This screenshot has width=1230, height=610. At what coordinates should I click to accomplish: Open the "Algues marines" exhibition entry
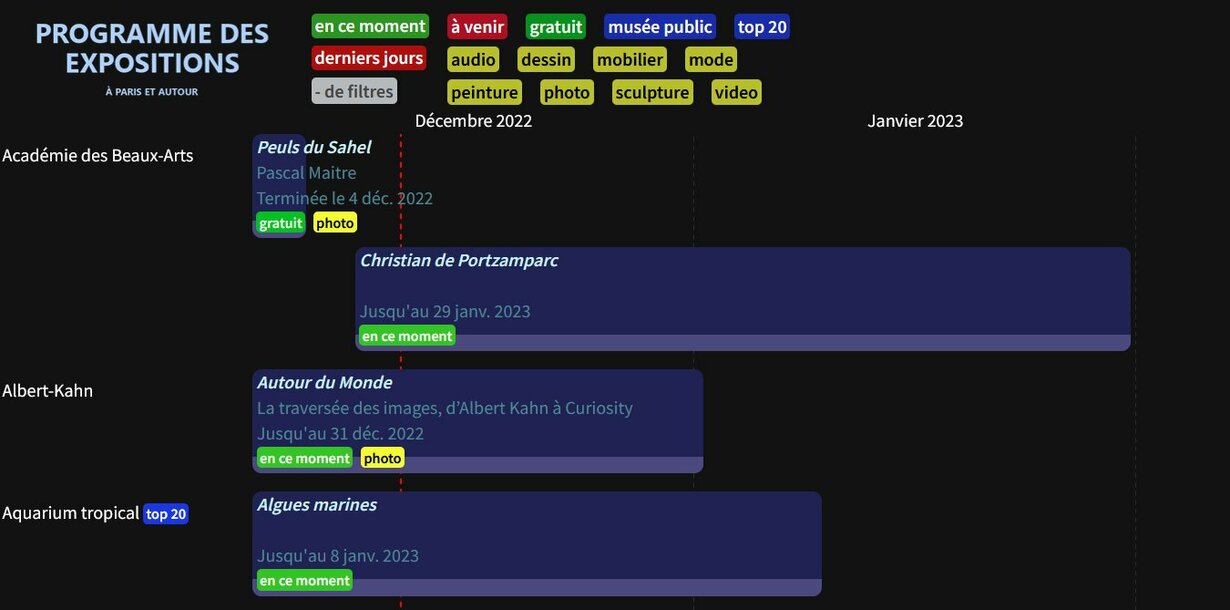click(x=317, y=504)
